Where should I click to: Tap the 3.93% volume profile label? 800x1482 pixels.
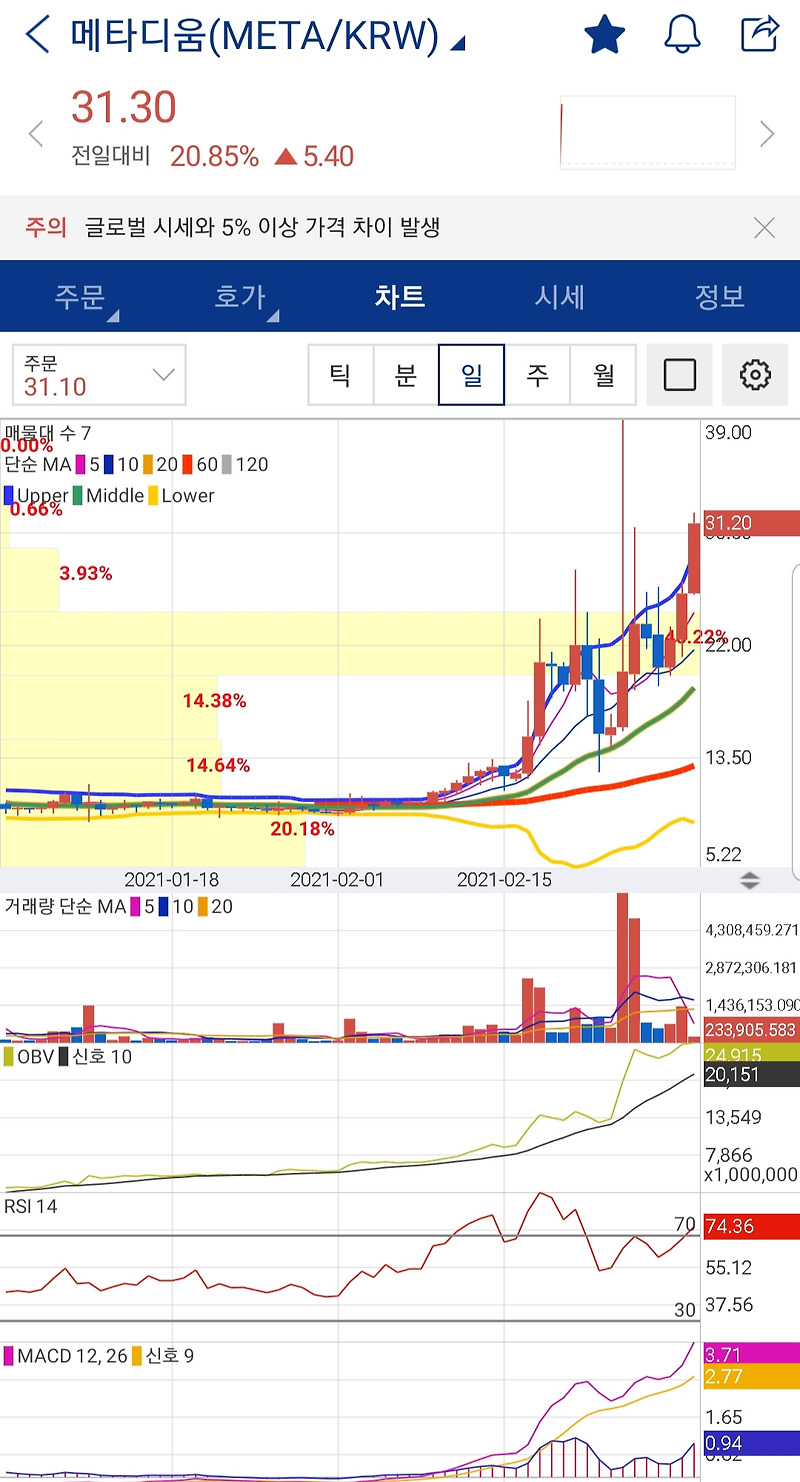point(85,574)
